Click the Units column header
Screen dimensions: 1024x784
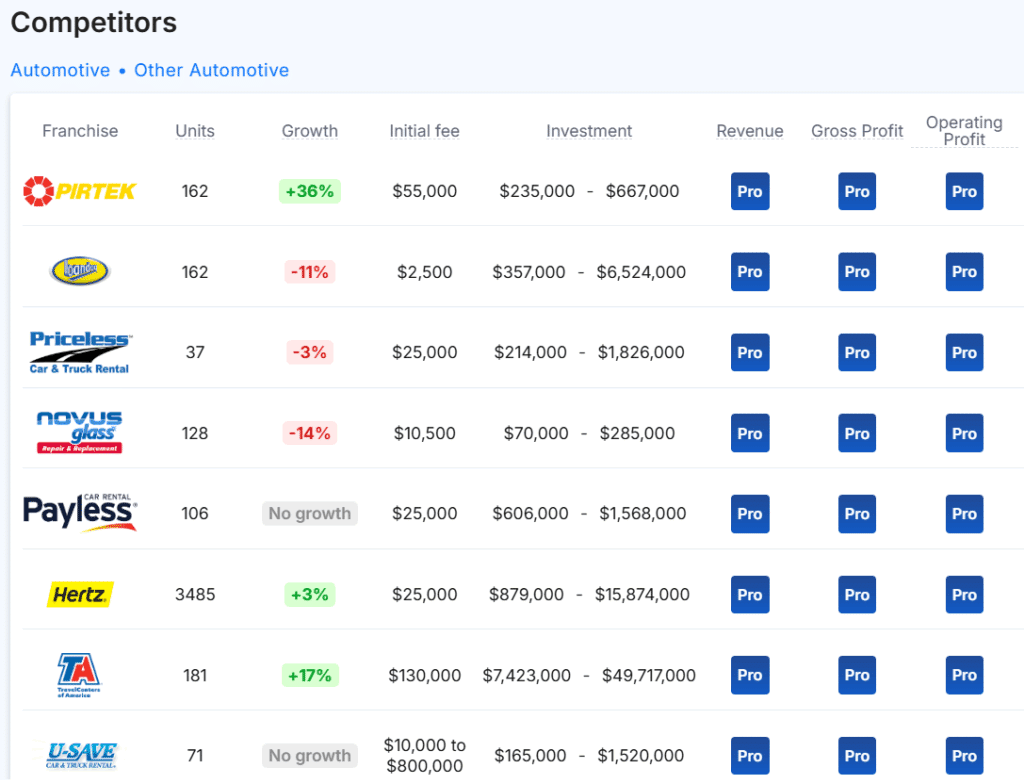point(195,131)
